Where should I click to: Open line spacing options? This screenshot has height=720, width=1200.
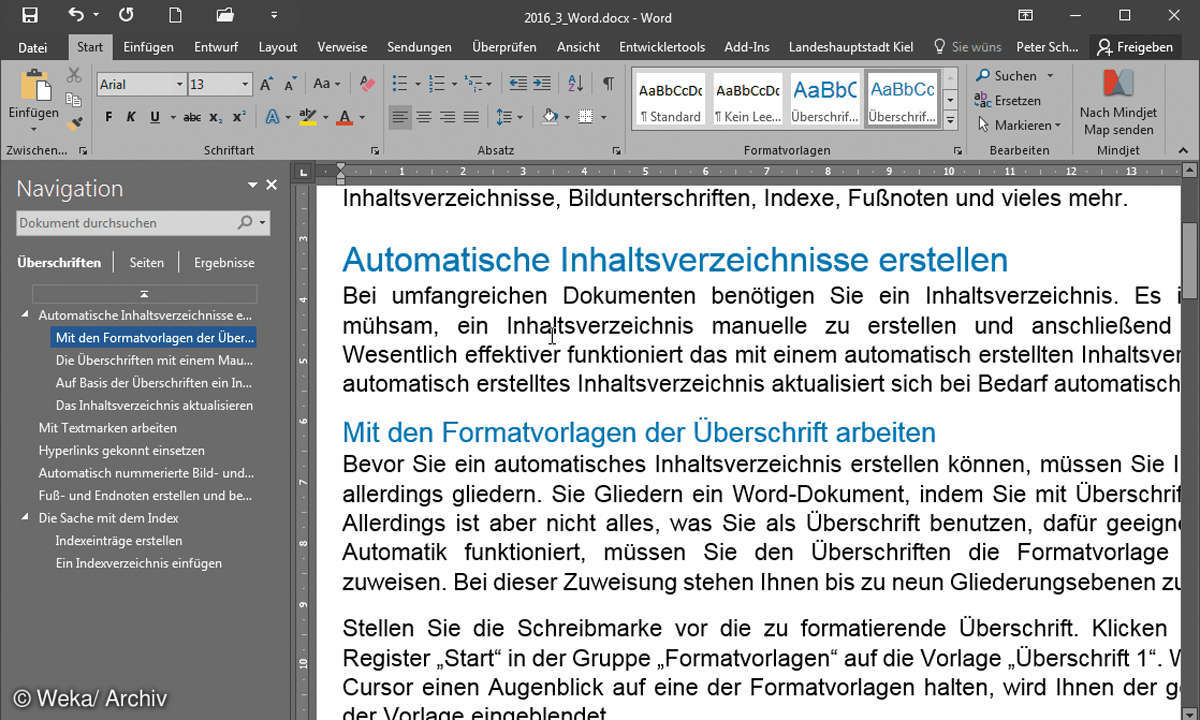click(x=509, y=118)
